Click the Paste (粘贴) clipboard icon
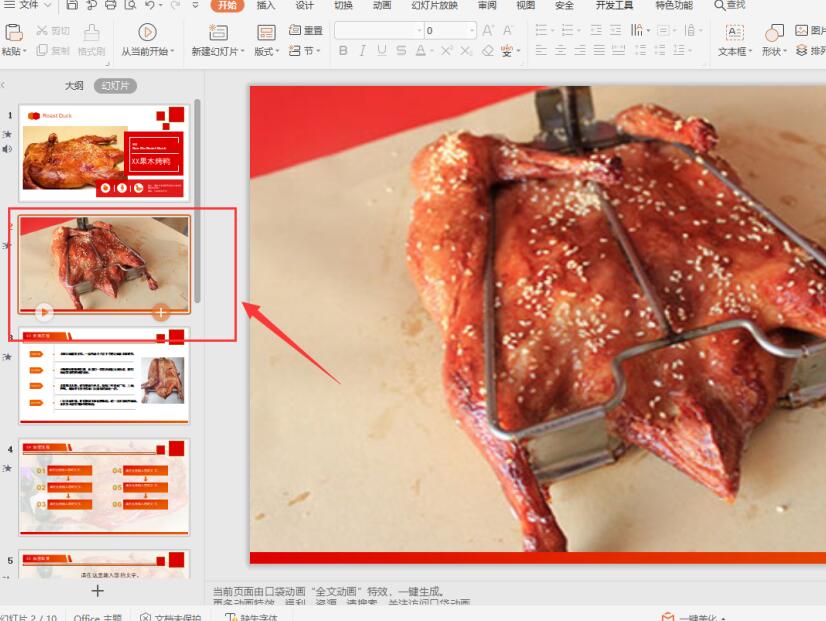Image resolution: width=826 pixels, height=621 pixels. pos(14,33)
